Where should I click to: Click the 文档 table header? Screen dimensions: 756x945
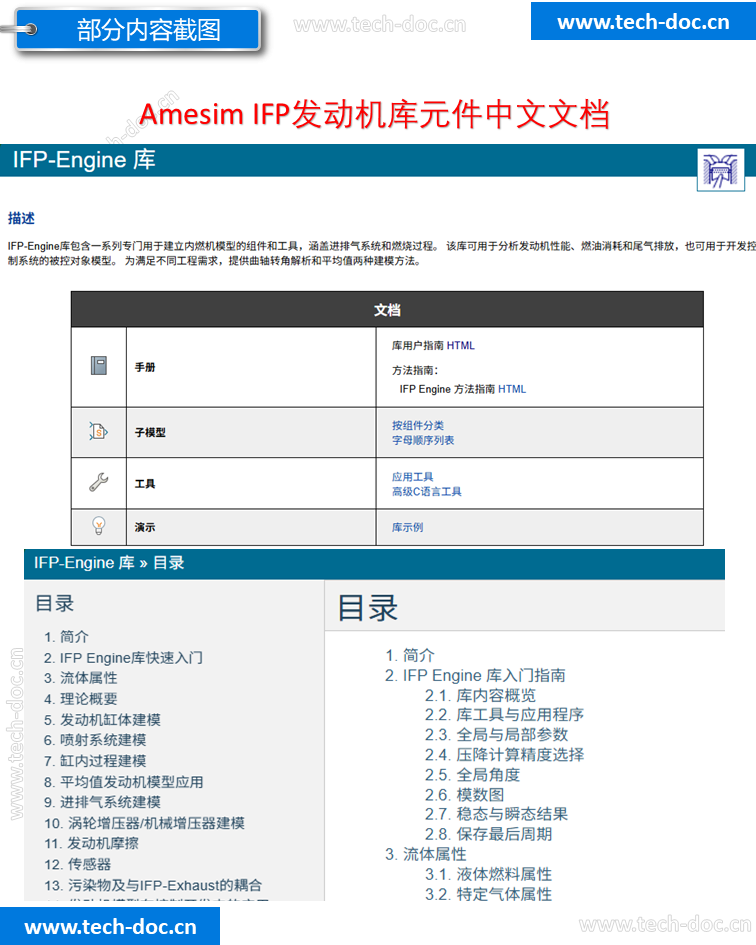point(387,310)
